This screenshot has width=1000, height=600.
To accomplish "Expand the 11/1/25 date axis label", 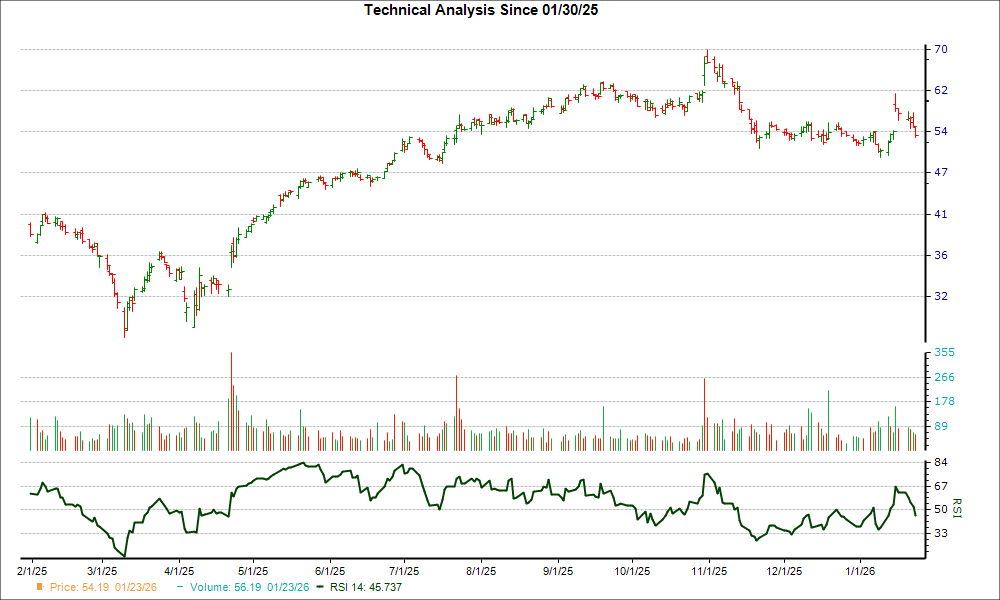I will click(x=711, y=568).
